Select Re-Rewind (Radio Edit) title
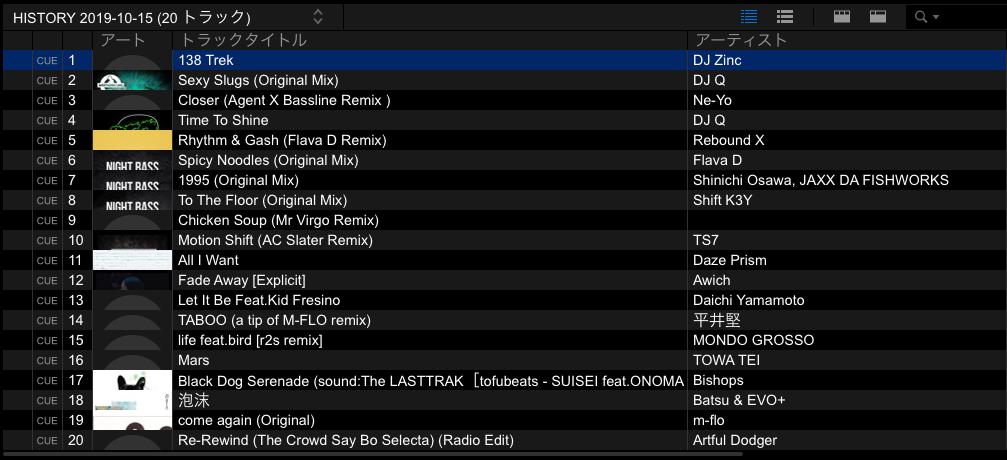Screen dimensions: 1007x460 pyautogui.click(x=346, y=440)
